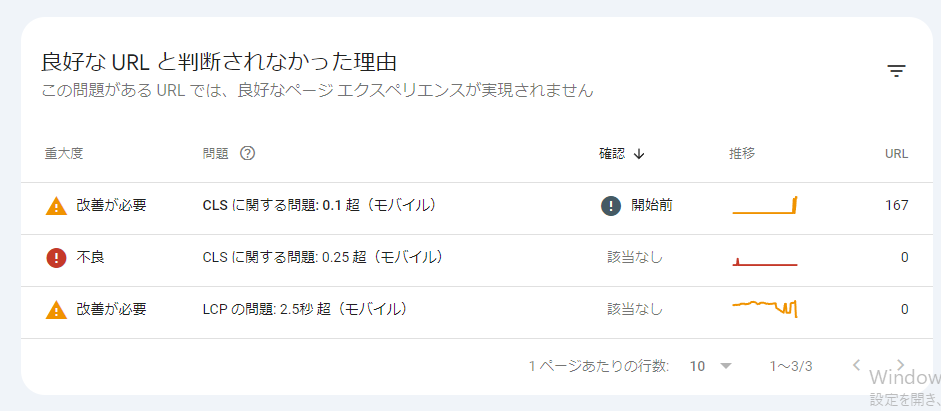Screen dimensions: 941x411
Task: Click the warning triangle in the LCP row
Action: click(56, 310)
